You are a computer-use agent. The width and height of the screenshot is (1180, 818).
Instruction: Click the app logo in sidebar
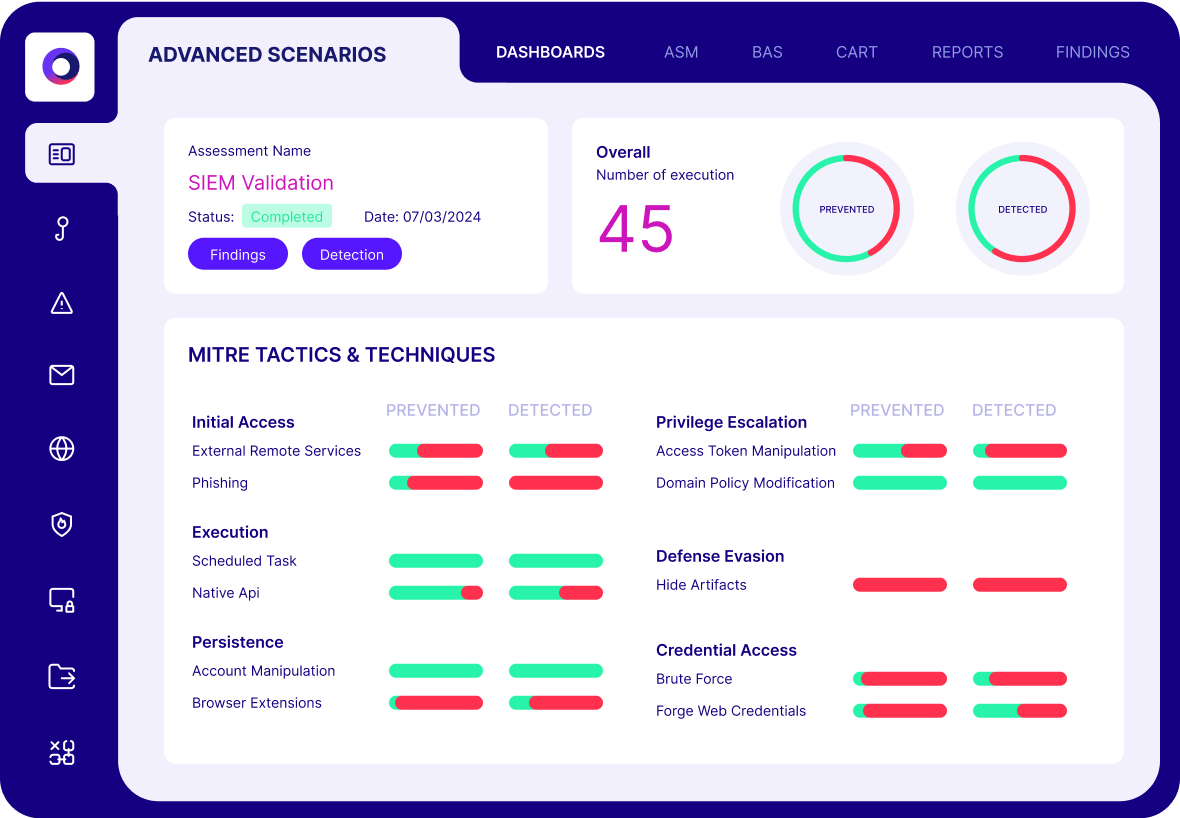[x=60, y=67]
